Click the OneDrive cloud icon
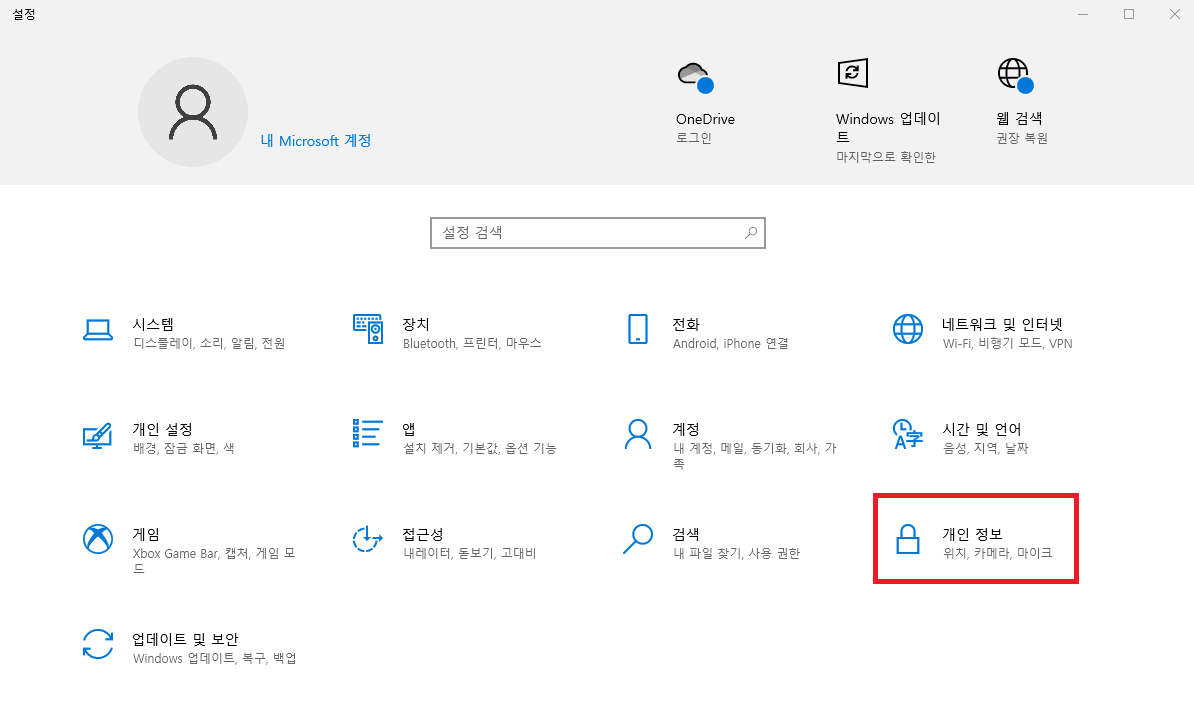1194x705 pixels. coord(695,78)
